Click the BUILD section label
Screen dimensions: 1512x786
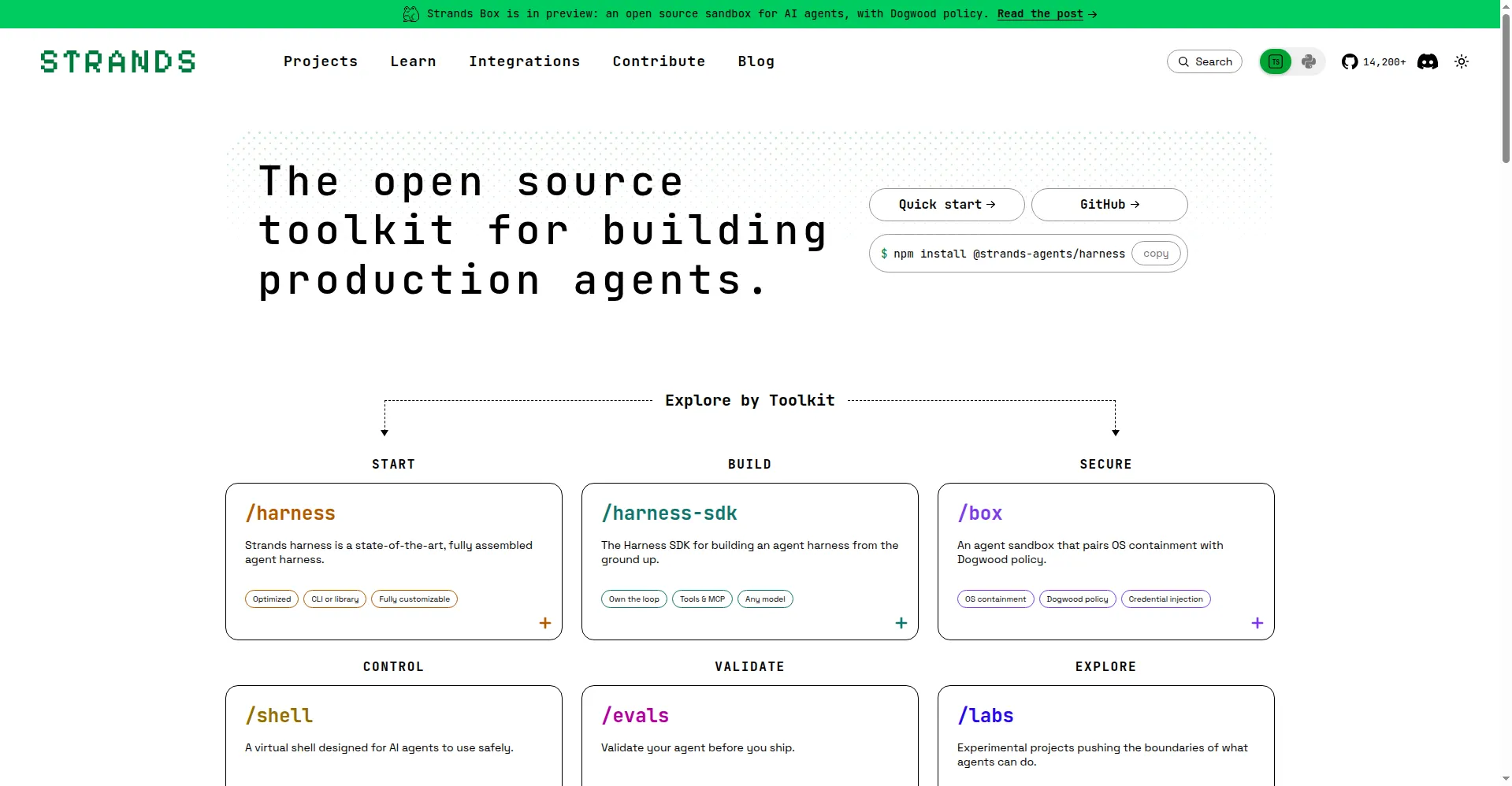click(750, 465)
